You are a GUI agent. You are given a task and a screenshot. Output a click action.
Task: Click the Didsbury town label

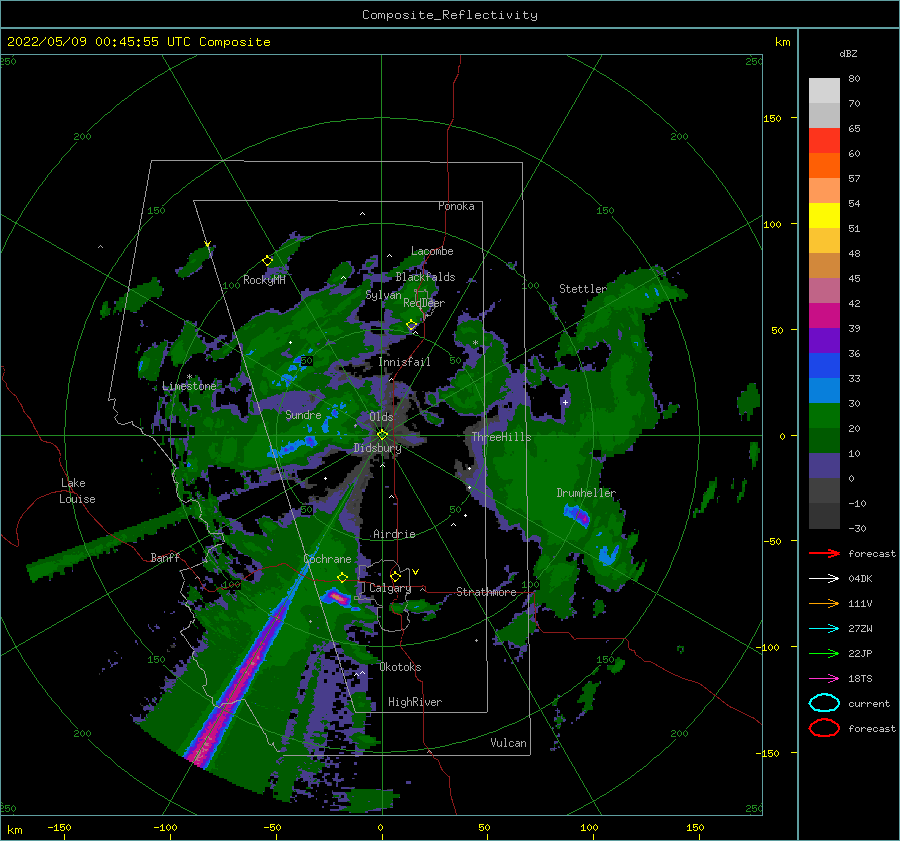(377, 448)
